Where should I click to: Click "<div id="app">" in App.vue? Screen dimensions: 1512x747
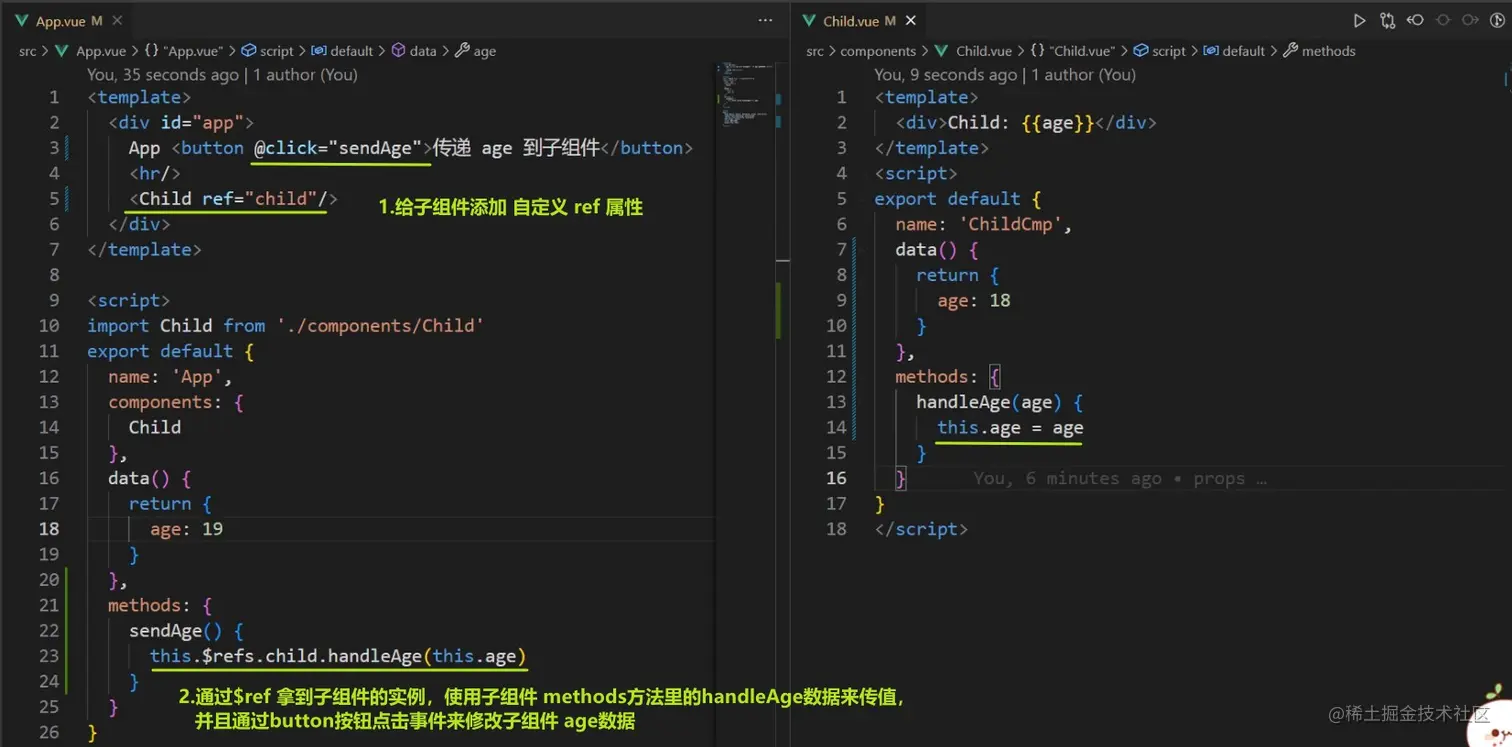click(181, 122)
